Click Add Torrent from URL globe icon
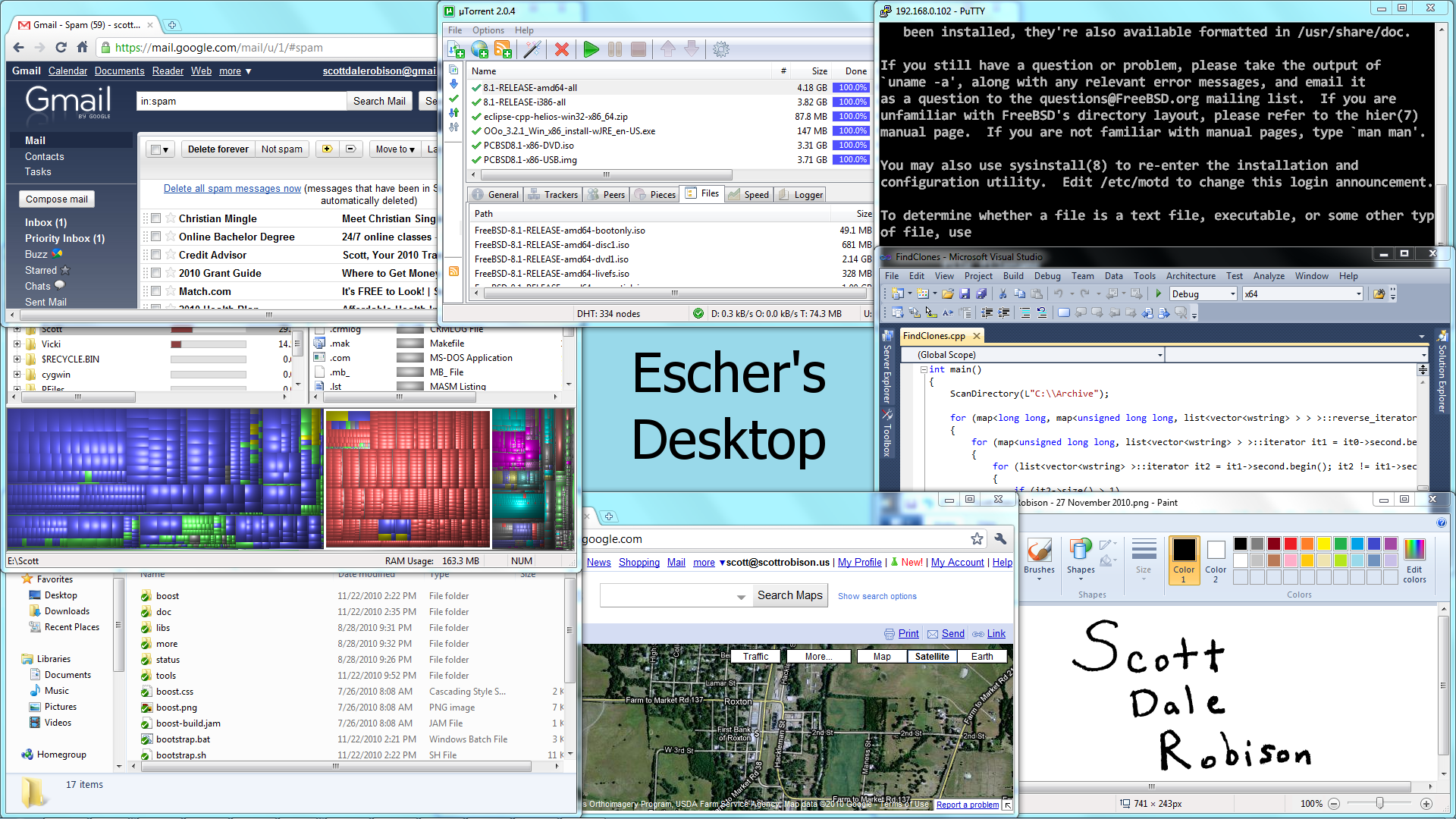This screenshot has height=819, width=1456. tap(480, 50)
